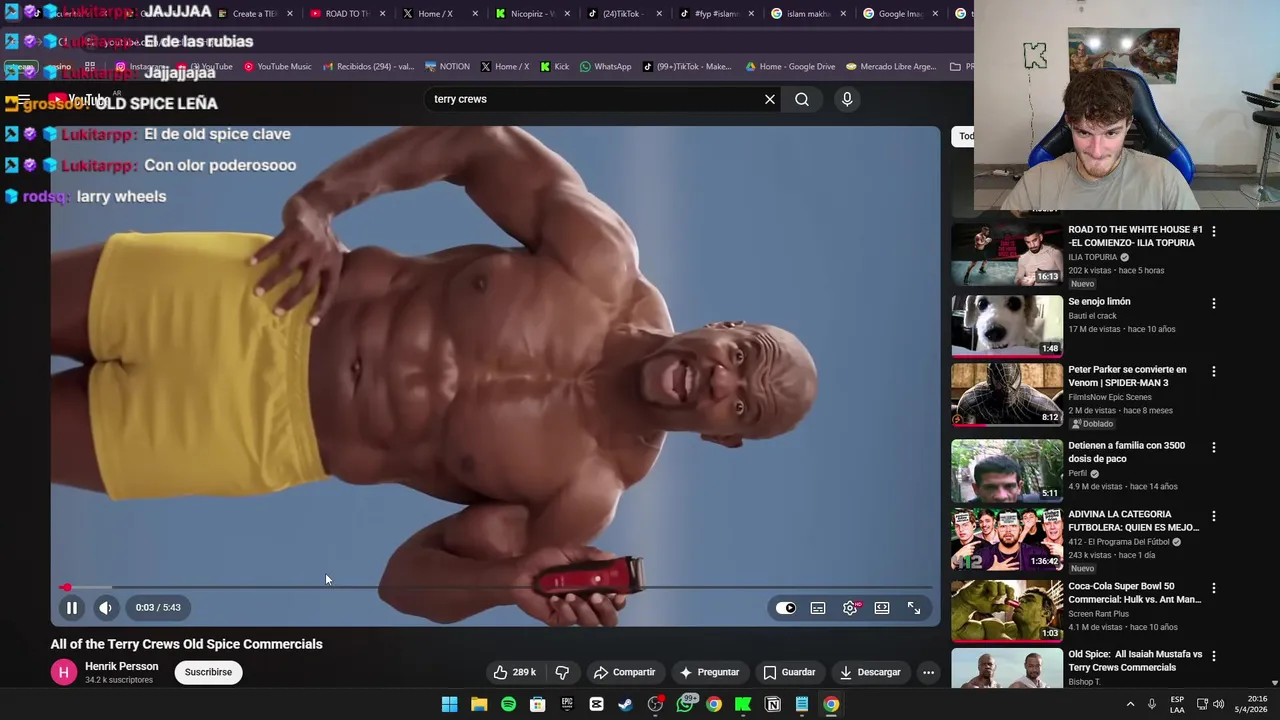The width and height of the screenshot is (1280, 720).
Task: Show hidden system tray icons chevron
Action: pos(1131,704)
